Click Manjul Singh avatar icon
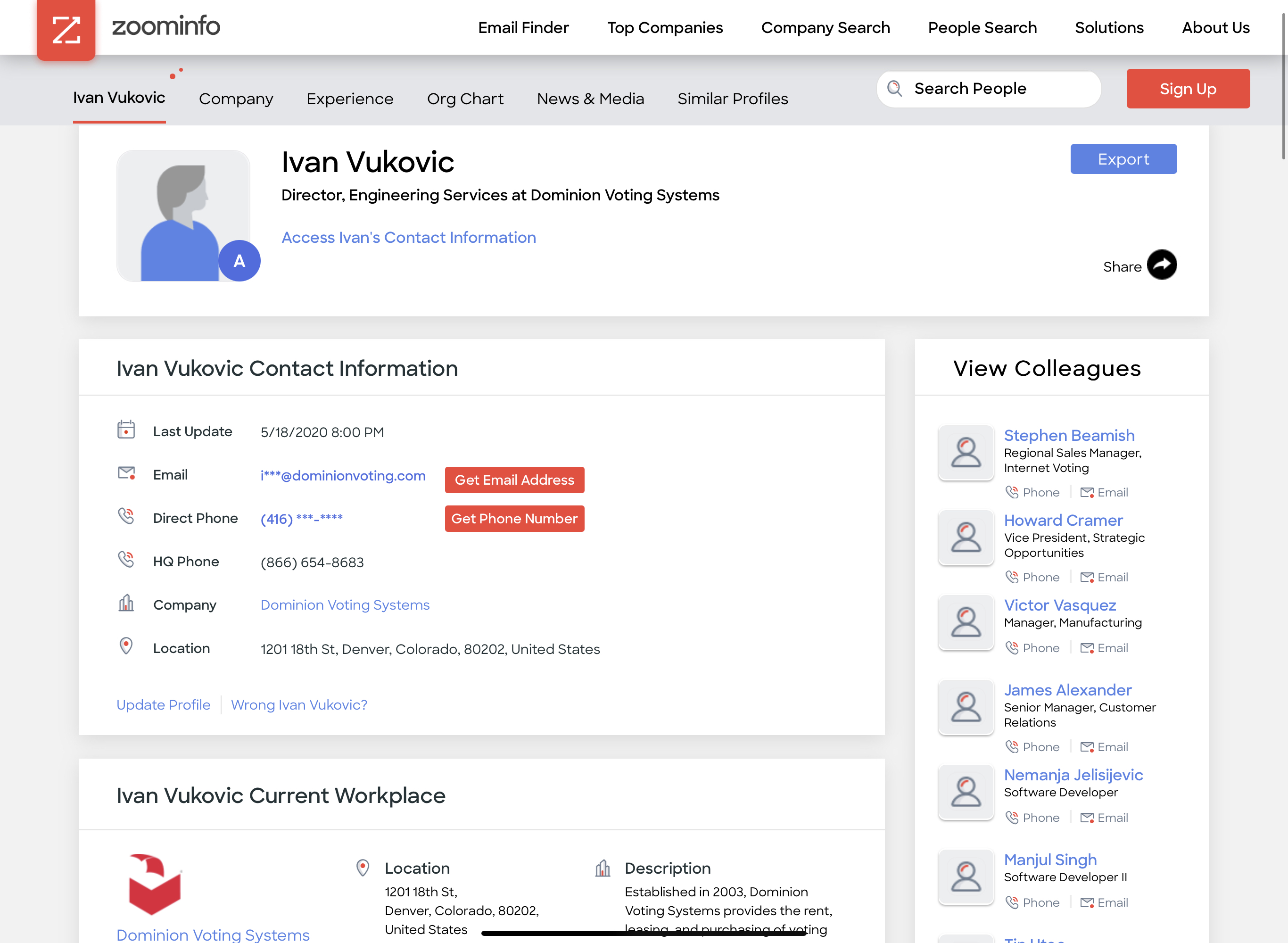1288x943 pixels. click(x=966, y=877)
